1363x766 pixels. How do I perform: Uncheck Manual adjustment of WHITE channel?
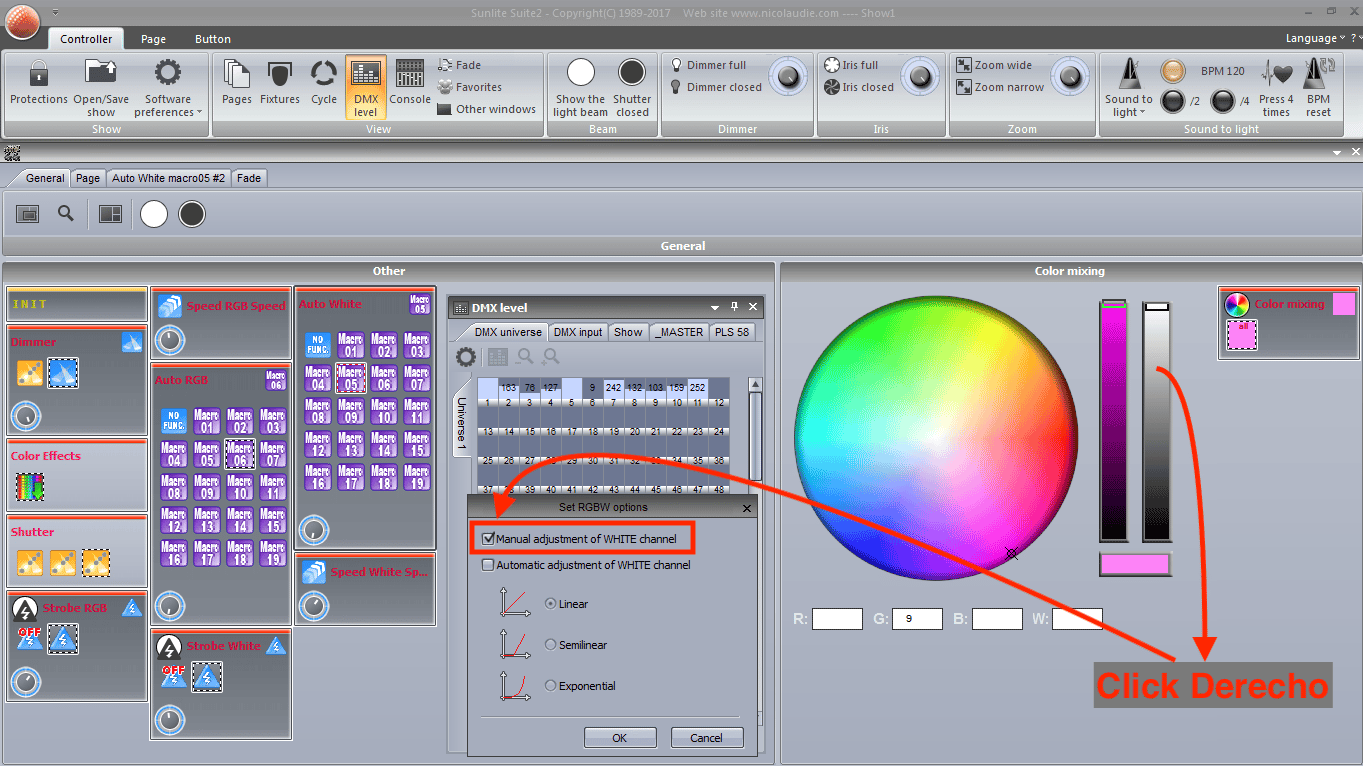click(x=489, y=539)
